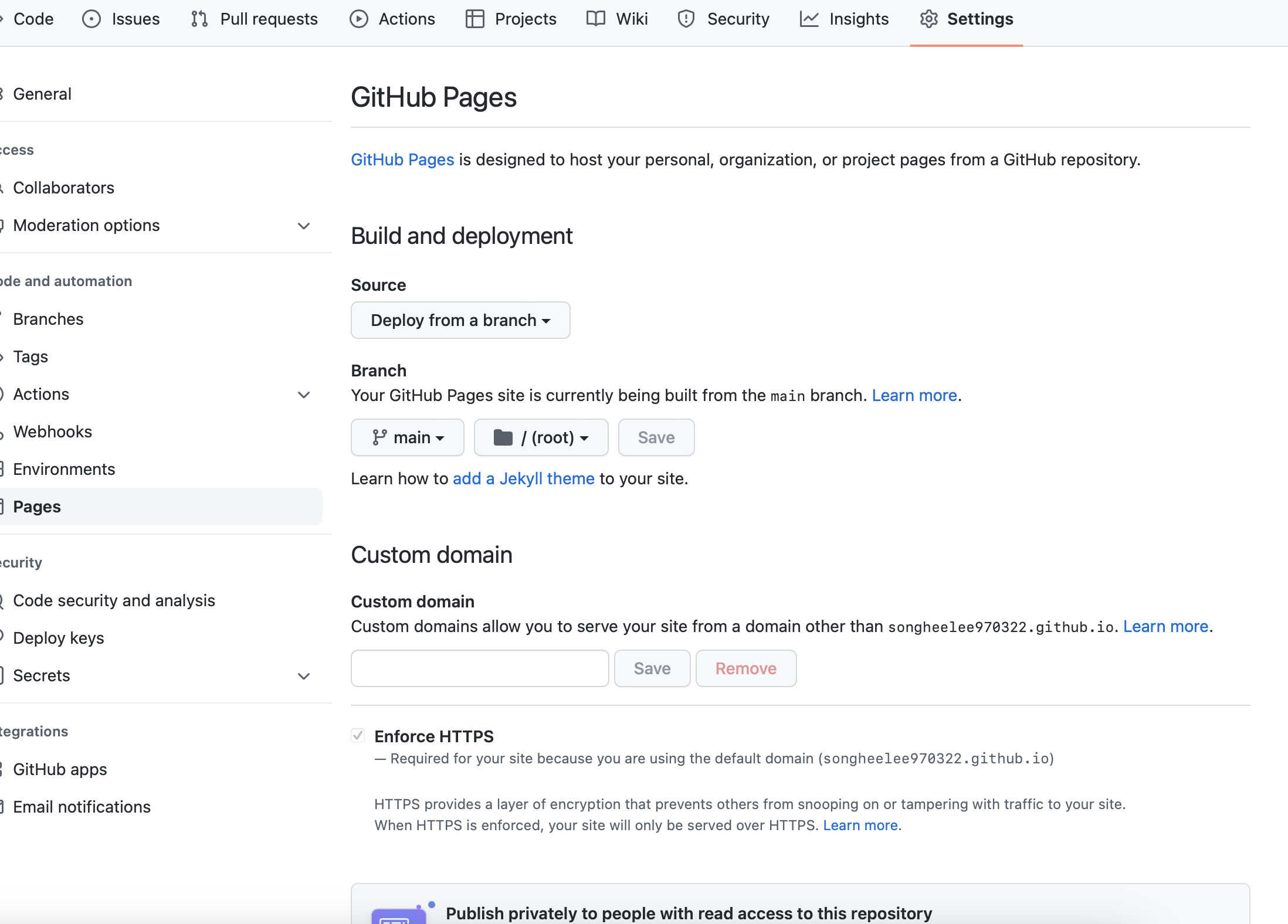Open Code security and analysis settings
1288x924 pixels.
(x=161, y=600)
